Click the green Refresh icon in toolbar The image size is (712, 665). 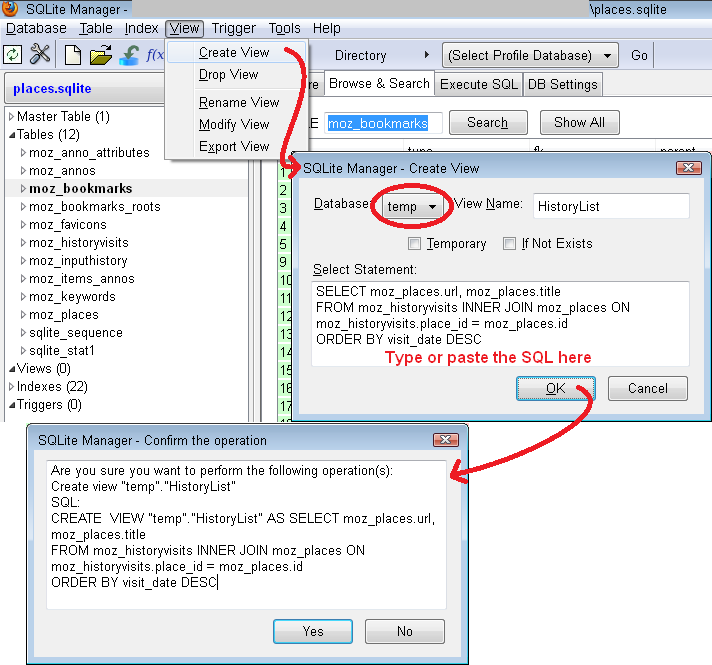click(x=13, y=55)
